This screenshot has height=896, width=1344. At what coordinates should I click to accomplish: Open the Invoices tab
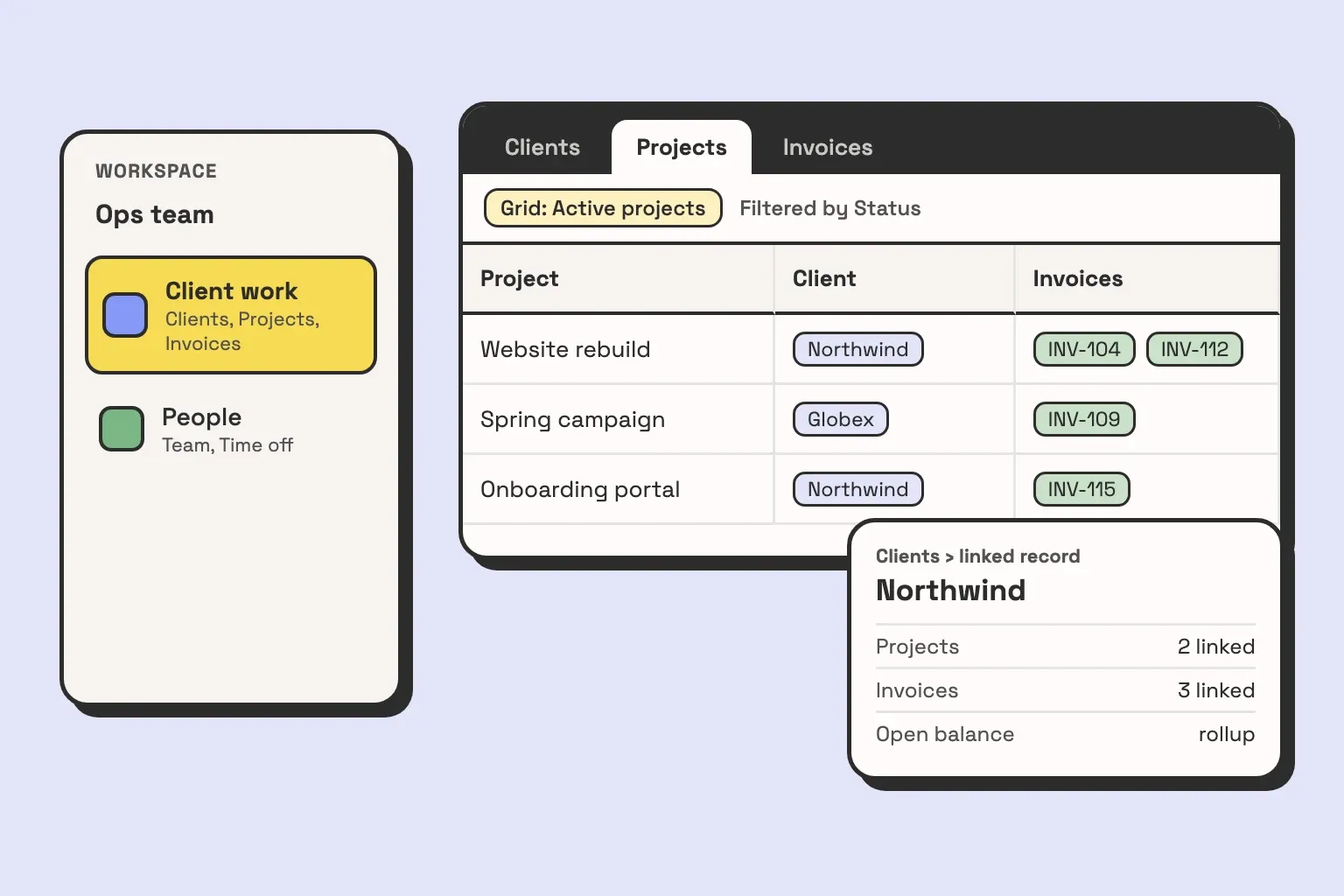pyautogui.click(x=828, y=147)
